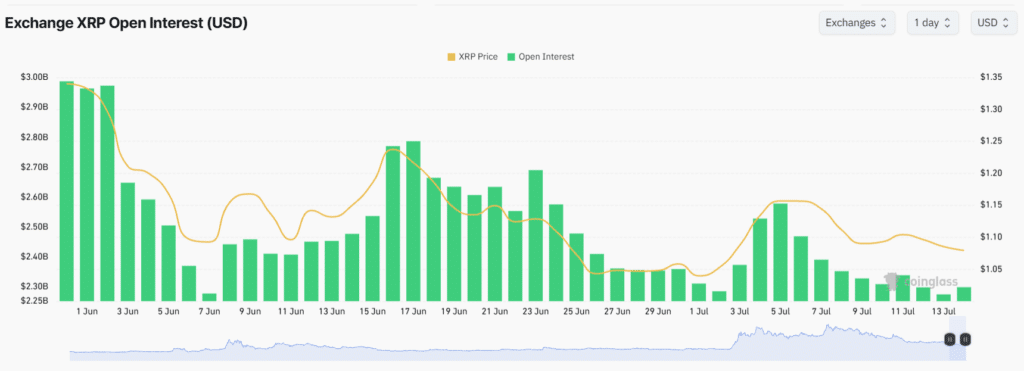The width and height of the screenshot is (1024, 371).
Task: Click the 7 Jun lowest bar
Action: 209,297
